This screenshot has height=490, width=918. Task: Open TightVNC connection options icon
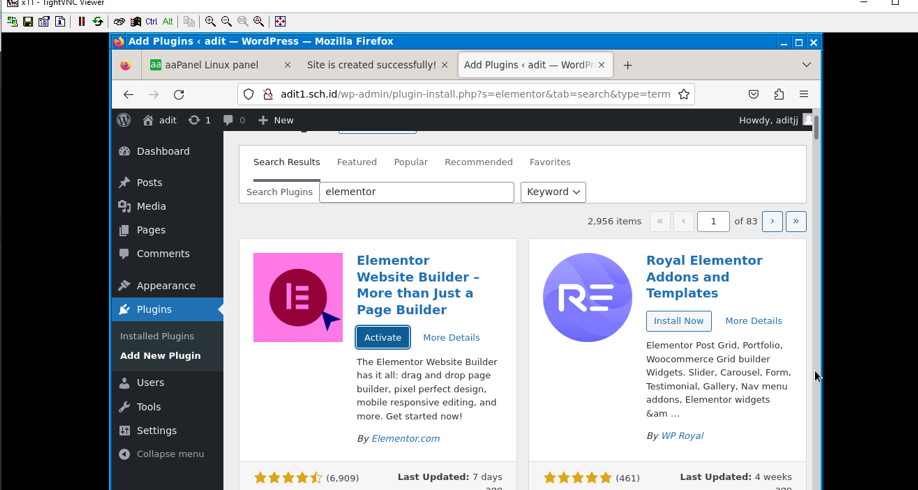point(44,22)
